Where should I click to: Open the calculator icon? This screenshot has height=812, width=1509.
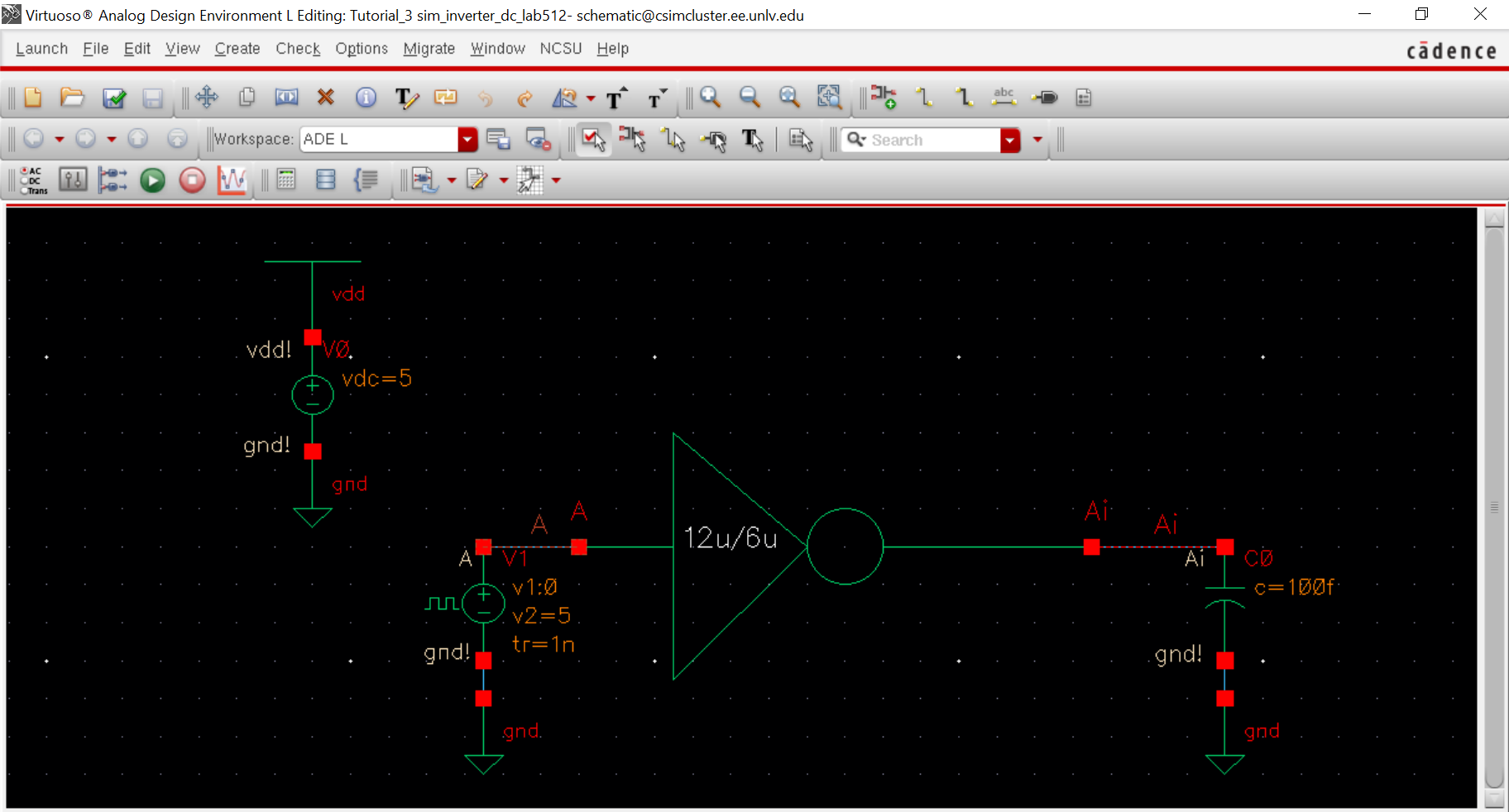[x=286, y=179]
